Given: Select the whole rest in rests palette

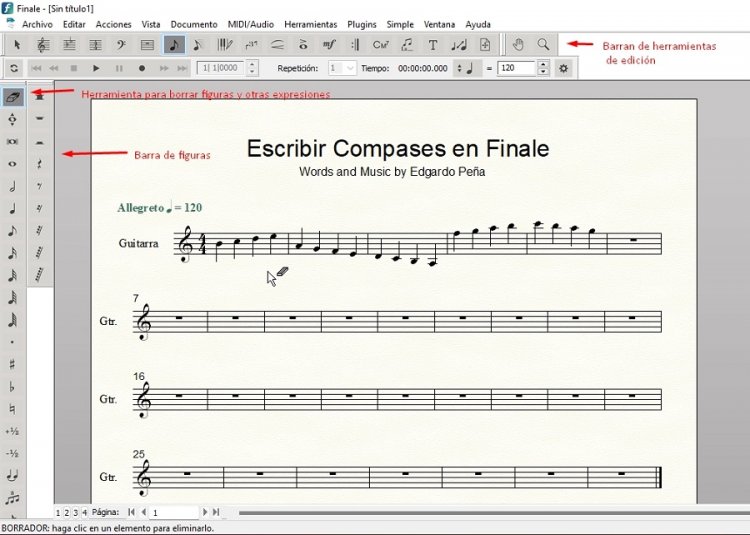Looking at the screenshot, I should pyautogui.click(x=40, y=119).
